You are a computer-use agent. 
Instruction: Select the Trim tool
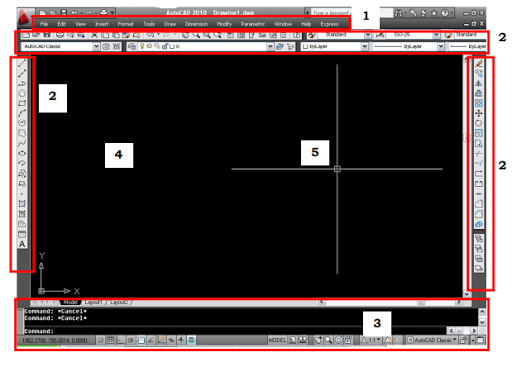point(479,153)
